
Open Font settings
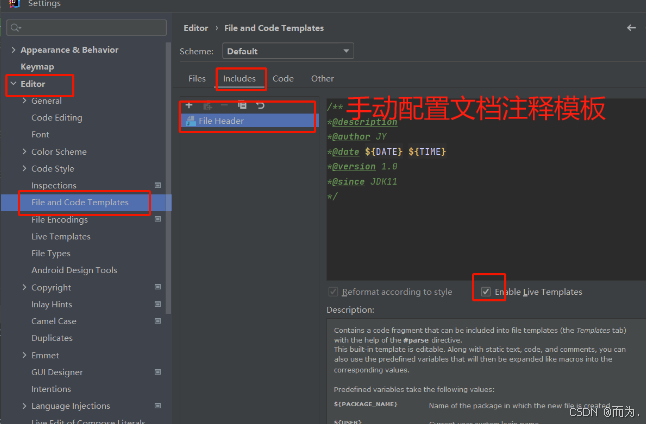coord(40,135)
